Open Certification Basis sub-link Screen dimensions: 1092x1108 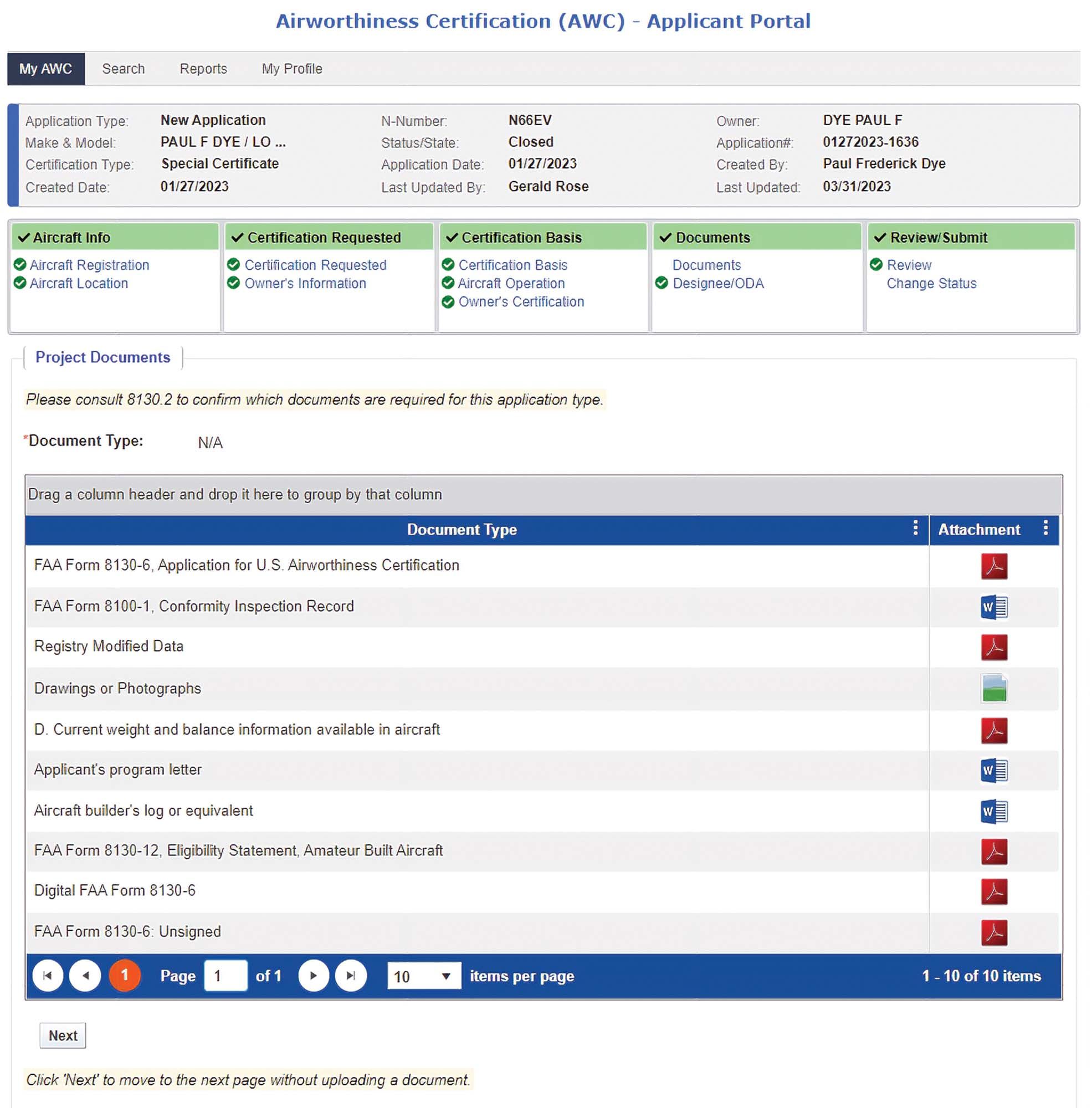(x=512, y=265)
